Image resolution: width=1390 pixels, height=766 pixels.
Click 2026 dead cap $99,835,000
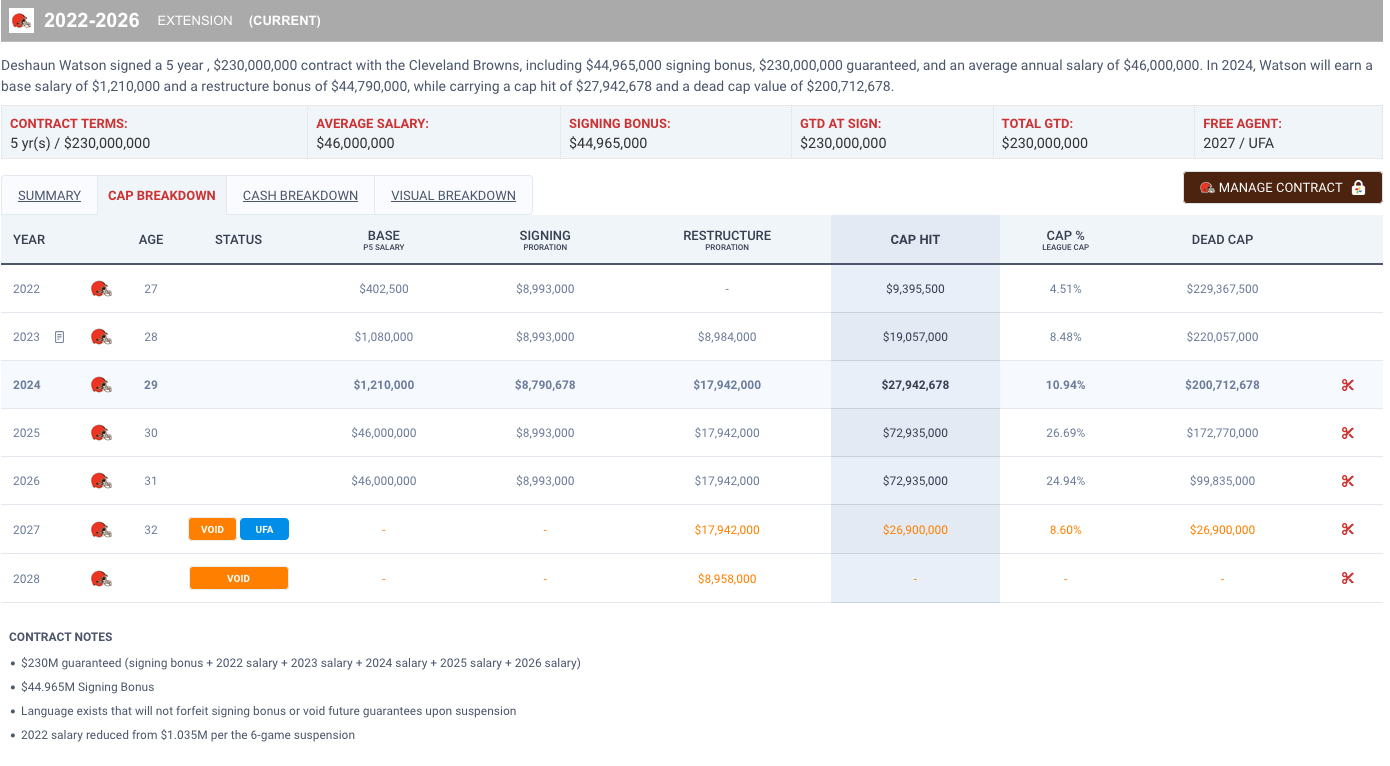[1222, 481]
